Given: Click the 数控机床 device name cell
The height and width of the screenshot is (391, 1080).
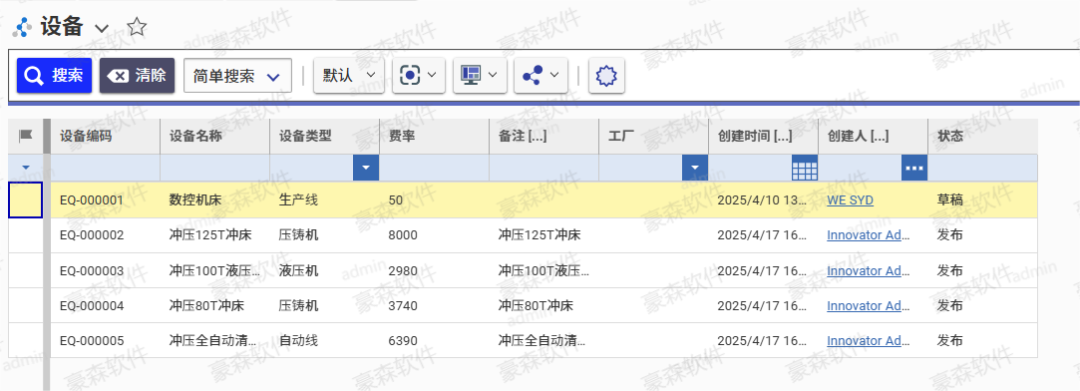Looking at the screenshot, I should (215, 200).
